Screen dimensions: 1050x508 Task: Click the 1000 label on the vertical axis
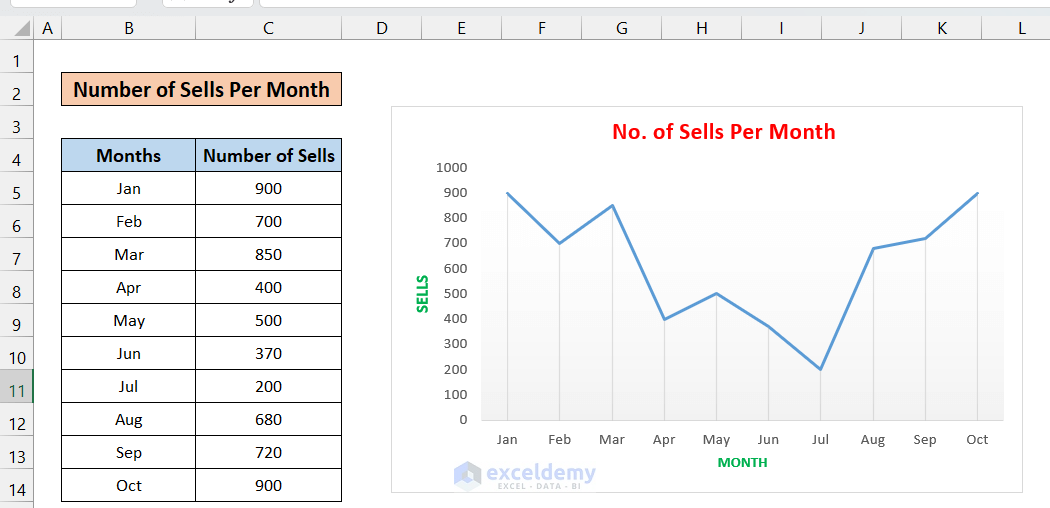tap(451, 167)
